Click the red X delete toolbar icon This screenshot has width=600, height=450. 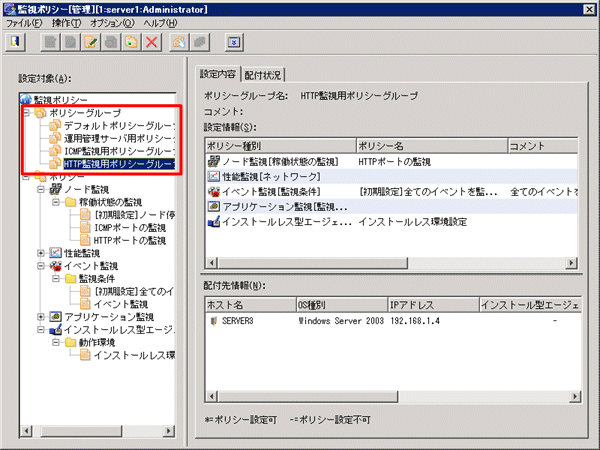153,43
